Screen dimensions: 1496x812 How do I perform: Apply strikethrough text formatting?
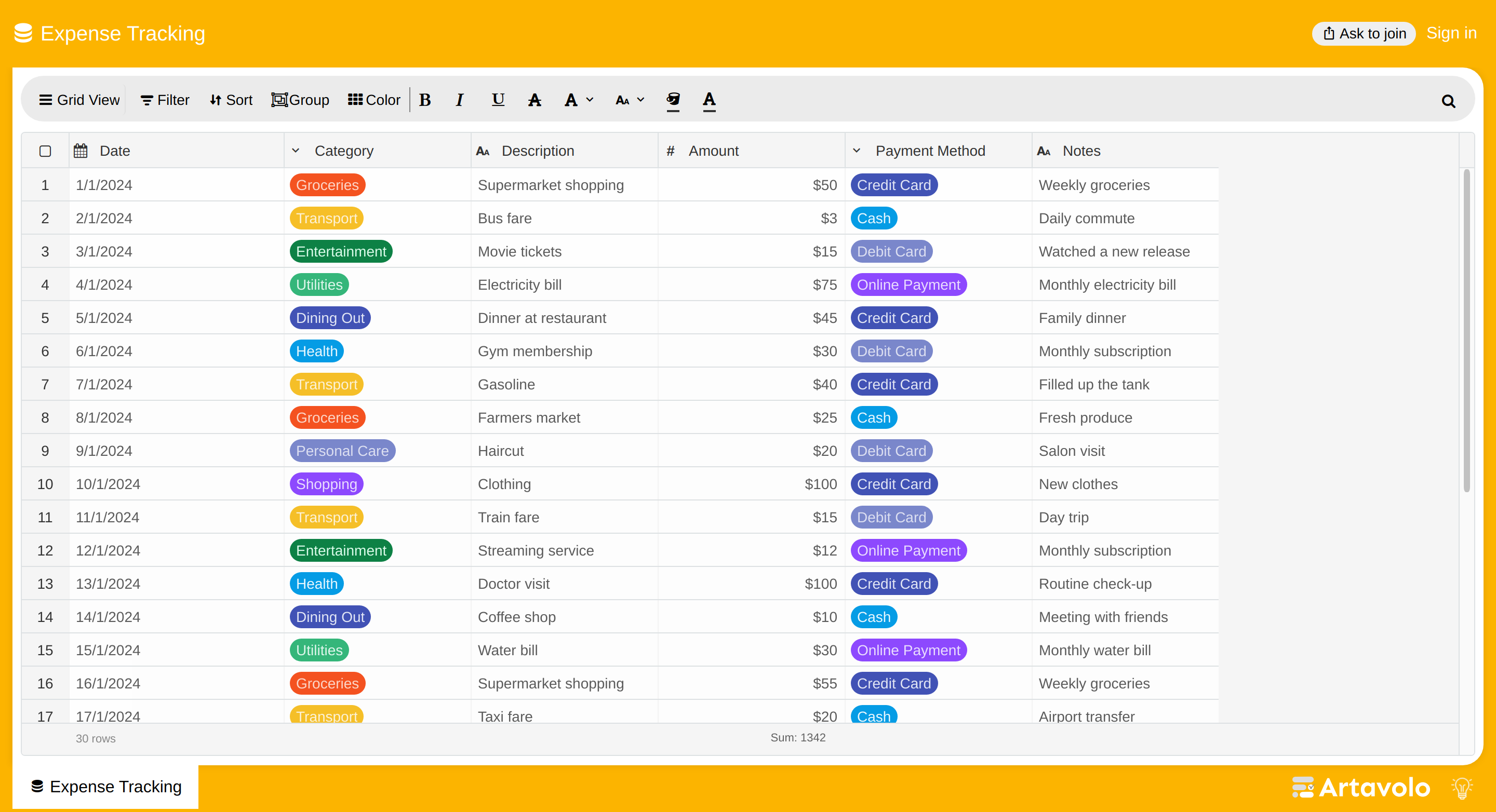pos(535,100)
